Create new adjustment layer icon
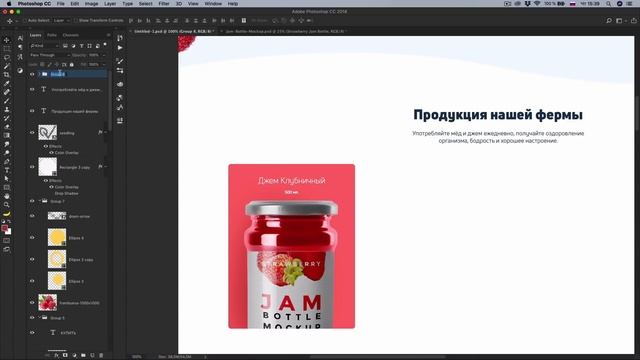Viewport: 640px width, 360px height. (x=74, y=356)
